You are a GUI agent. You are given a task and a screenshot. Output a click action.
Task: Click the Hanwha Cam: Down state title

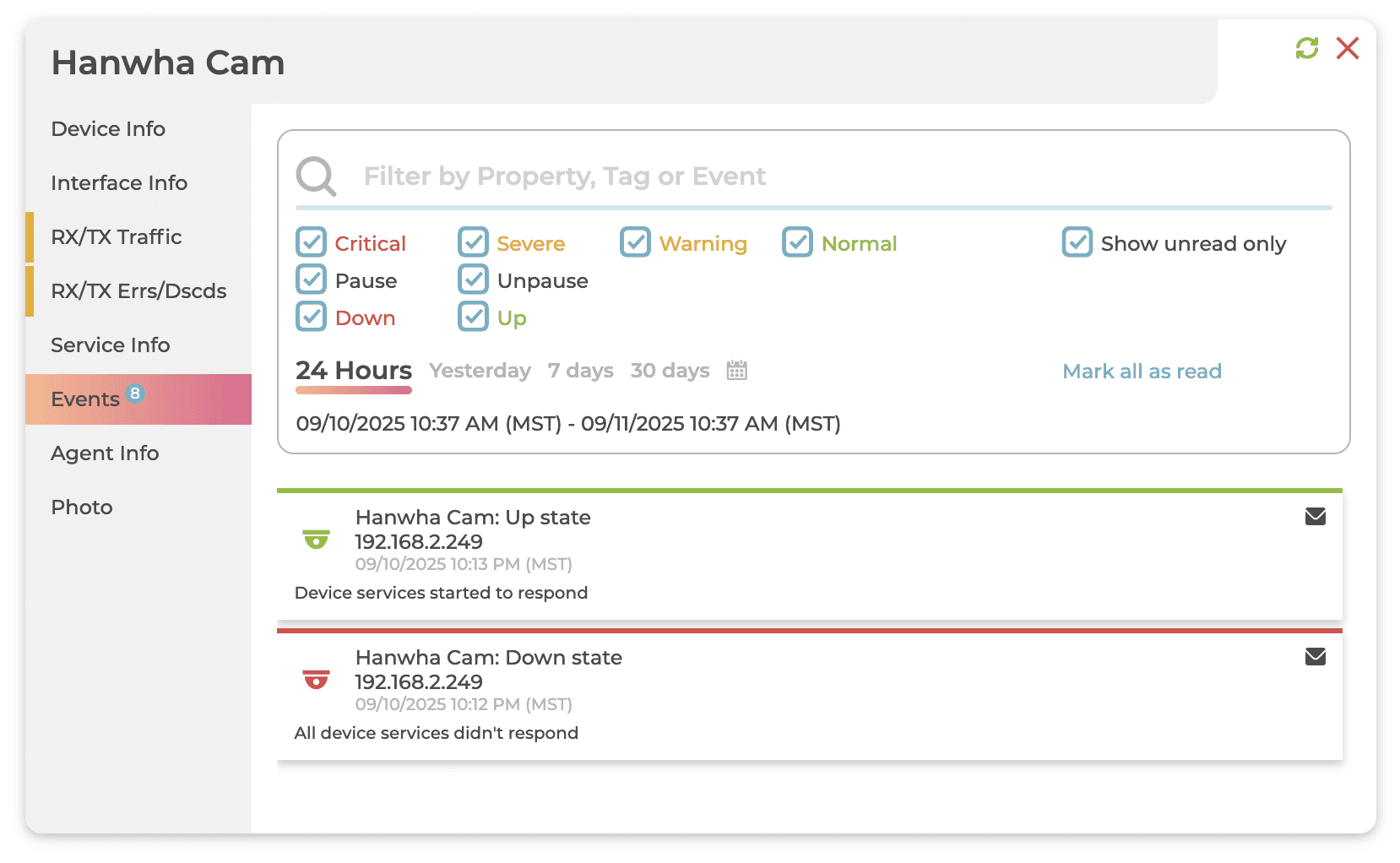(489, 658)
